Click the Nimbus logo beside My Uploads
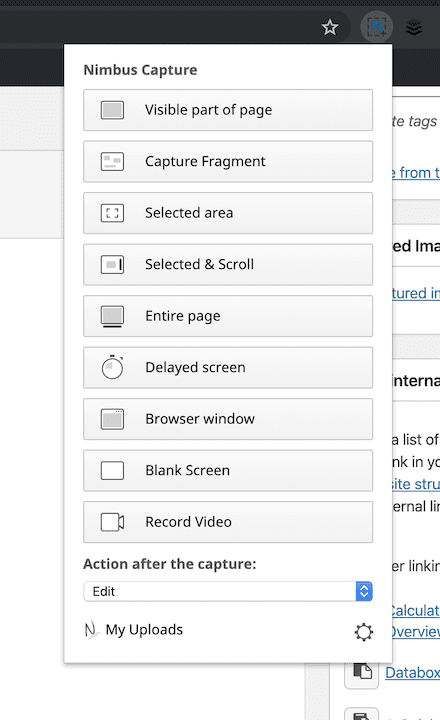Image resolution: width=440 pixels, height=720 pixels. [92, 630]
